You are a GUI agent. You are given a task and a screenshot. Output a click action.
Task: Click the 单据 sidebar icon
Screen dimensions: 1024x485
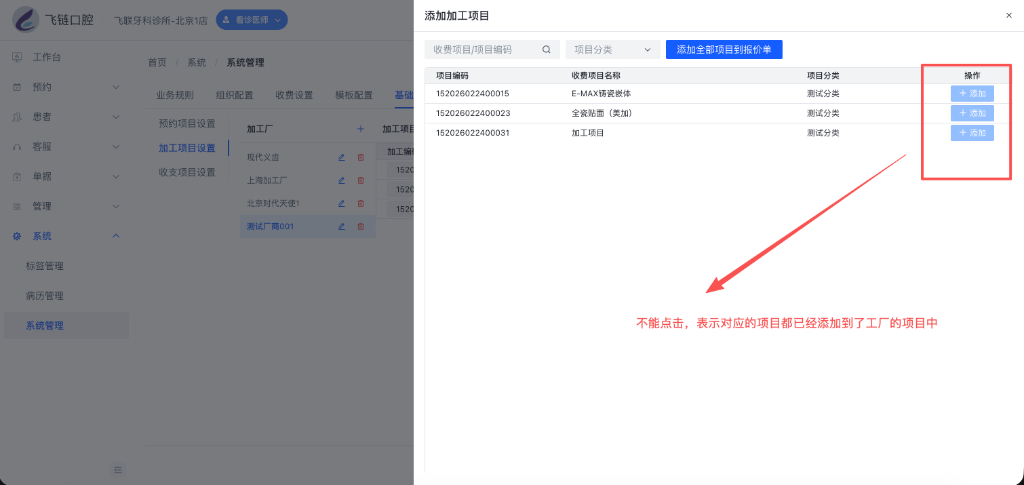coord(17,176)
